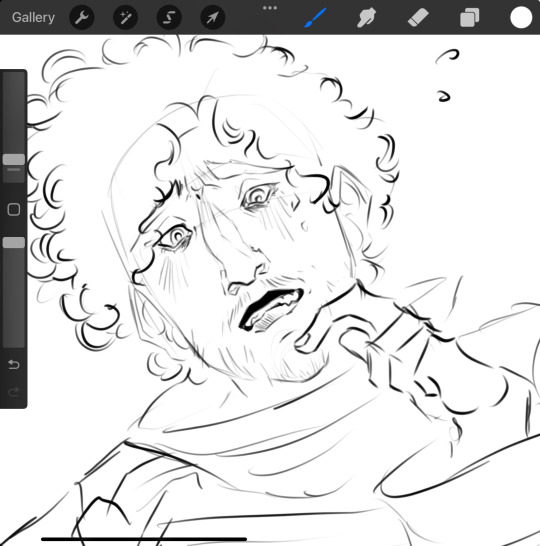Open the white active color picker

(521, 17)
